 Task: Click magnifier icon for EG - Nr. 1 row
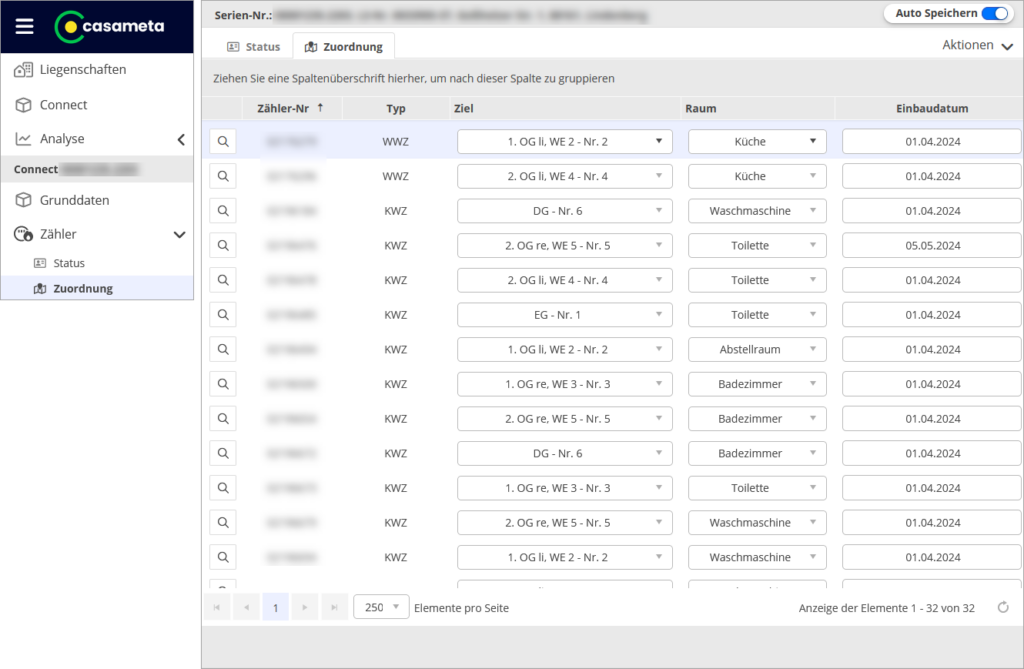click(x=223, y=315)
